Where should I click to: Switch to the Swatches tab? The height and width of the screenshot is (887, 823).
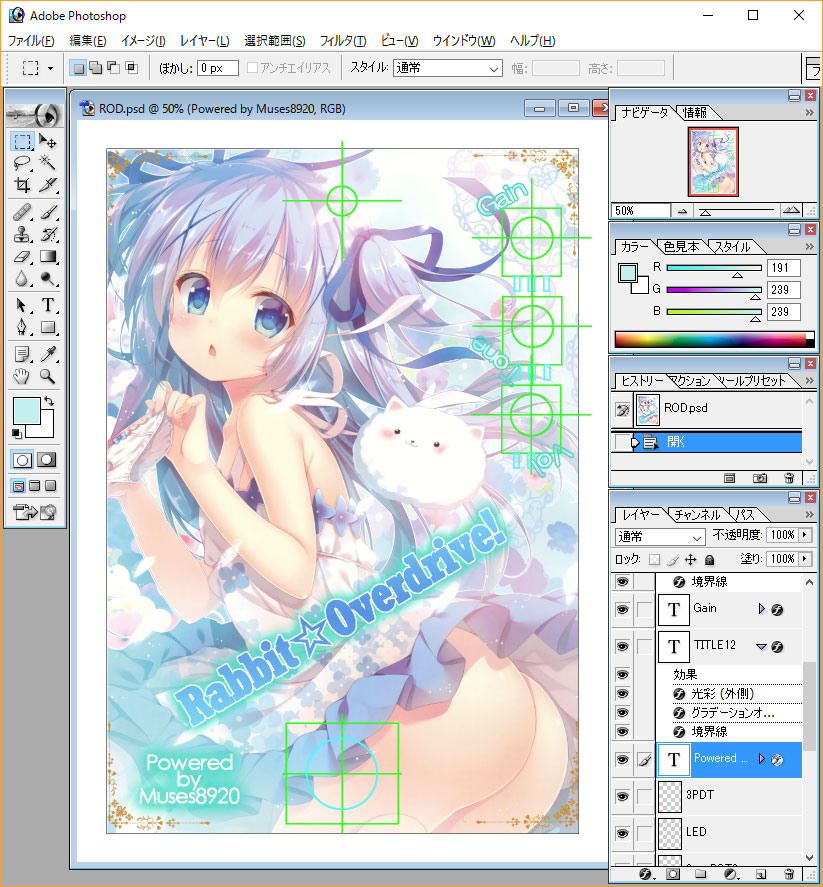(681, 247)
